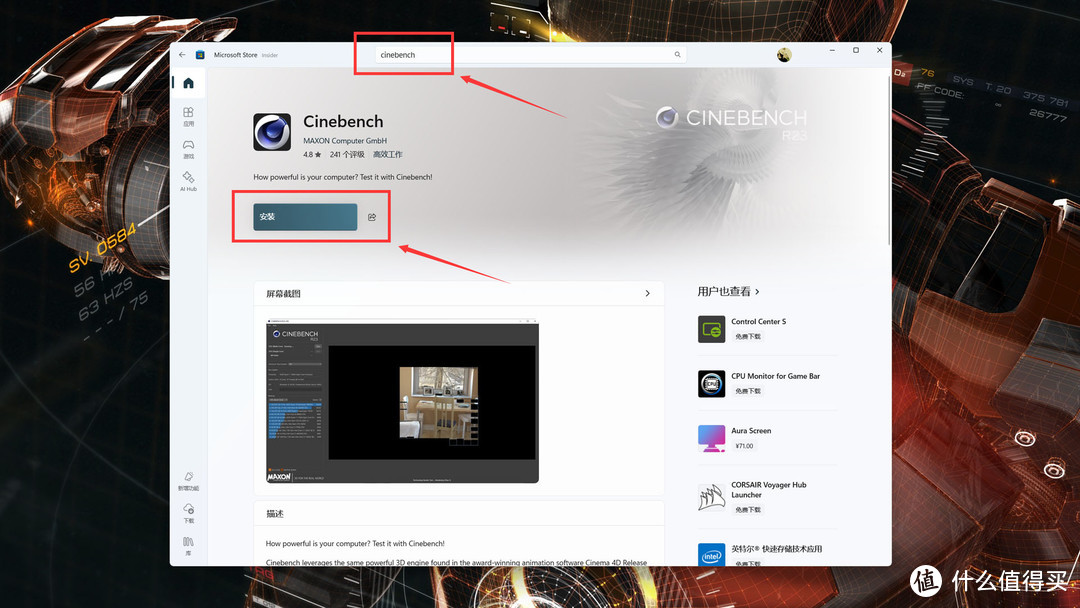Open the user profile avatar
The height and width of the screenshot is (608, 1080).
click(x=784, y=55)
